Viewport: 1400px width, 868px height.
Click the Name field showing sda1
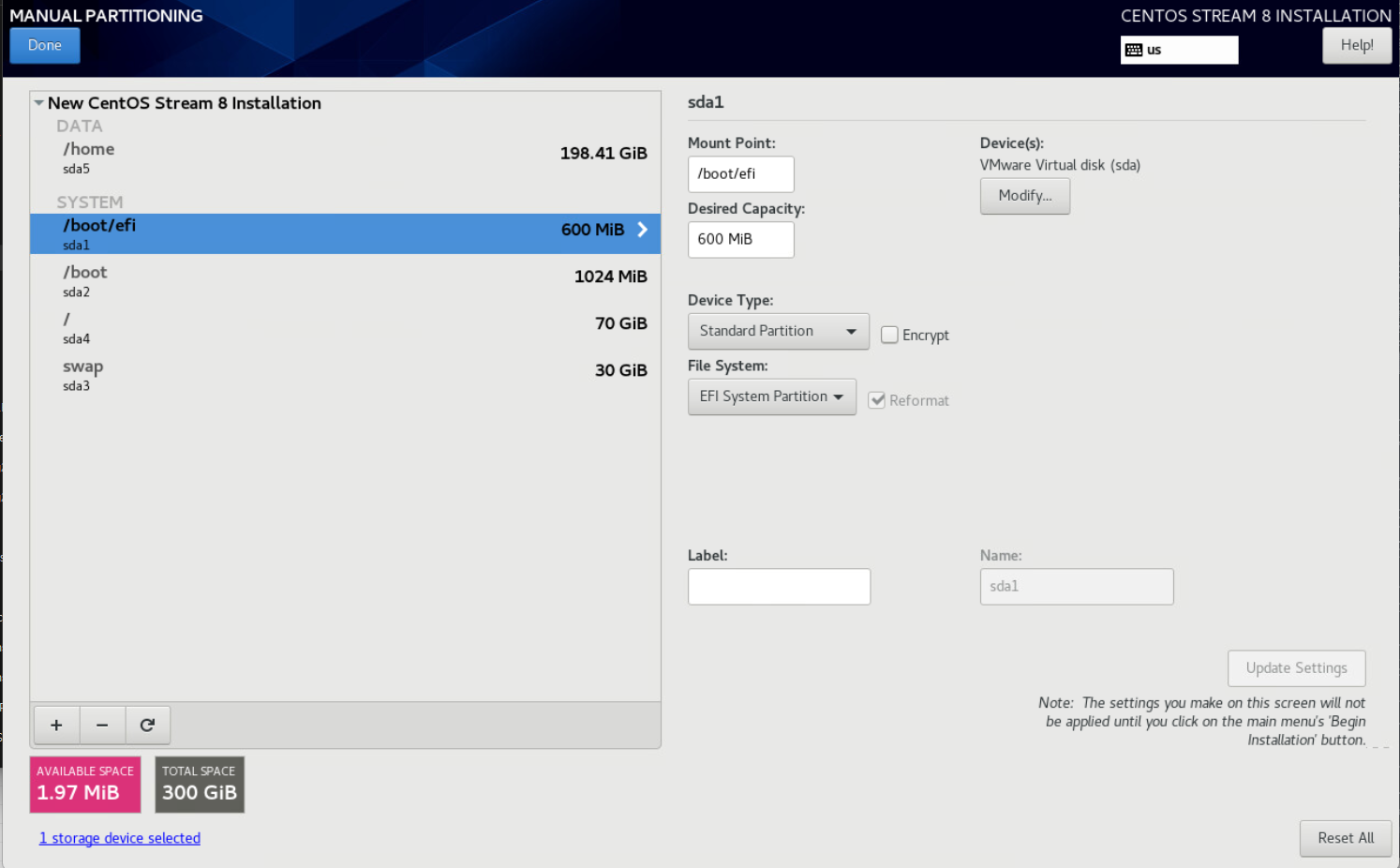(x=1077, y=587)
